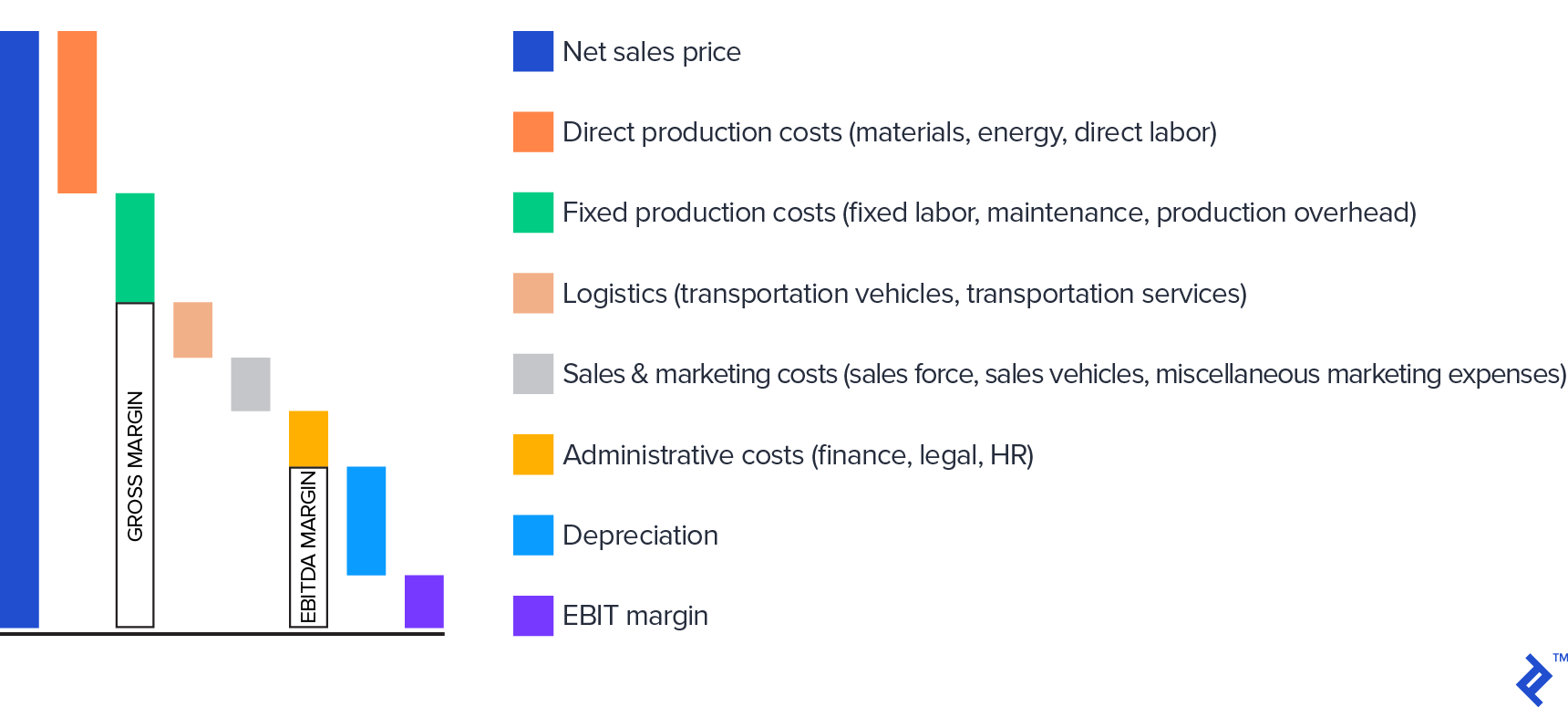Click the Depreciation legend label
Image resolution: width=1568 pixels, height=707 pixels.
(x=640, y=535)
